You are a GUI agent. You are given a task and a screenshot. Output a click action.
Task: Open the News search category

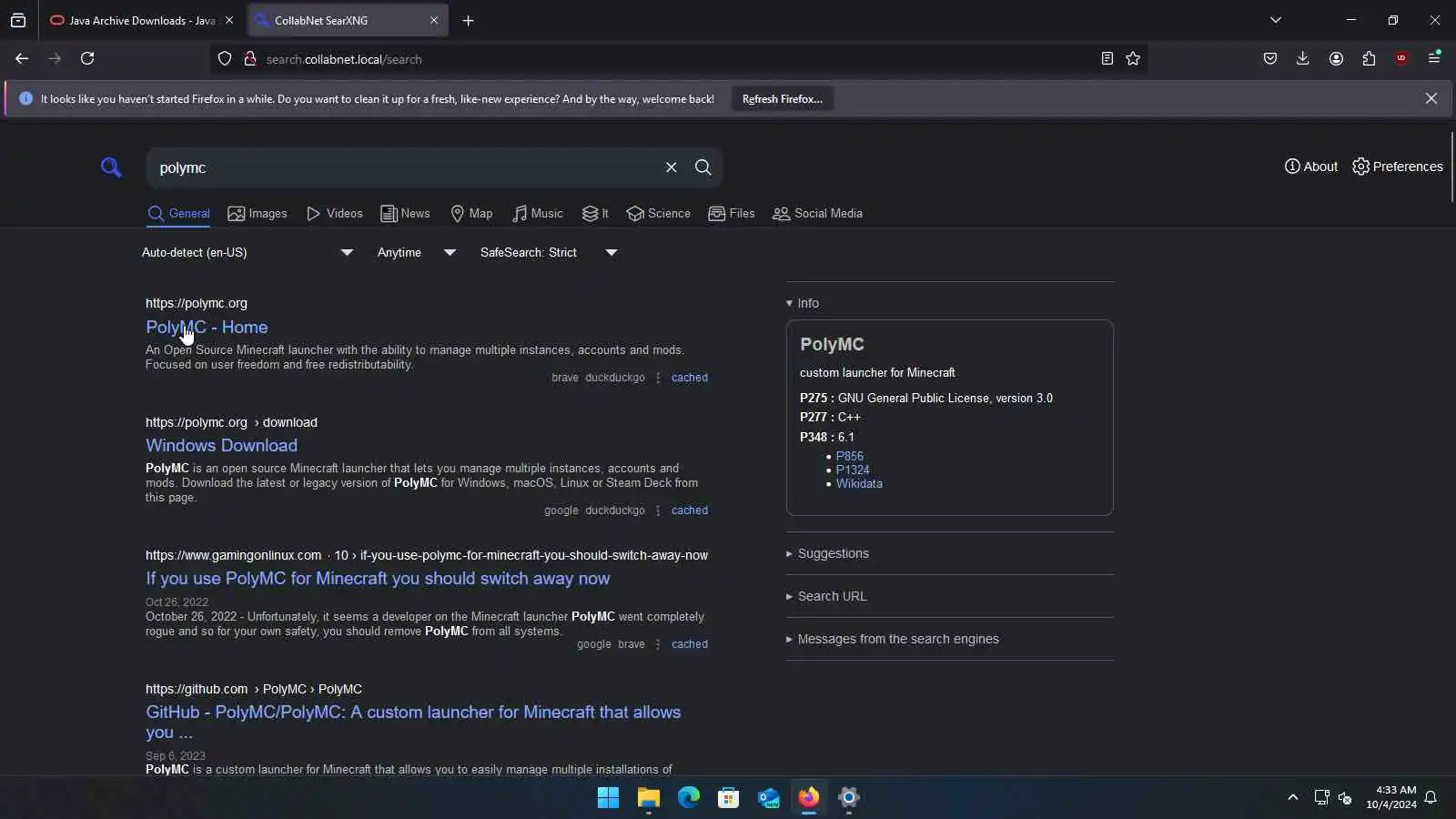(x=405, y=214)
